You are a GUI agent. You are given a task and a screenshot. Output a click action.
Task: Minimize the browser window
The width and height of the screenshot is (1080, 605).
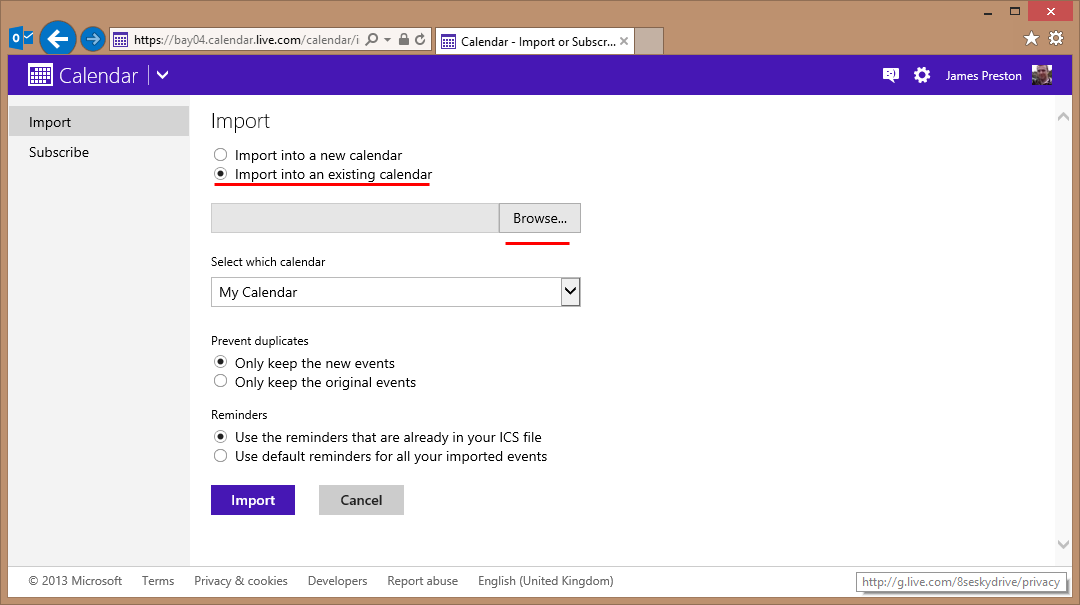coord(988,12)
